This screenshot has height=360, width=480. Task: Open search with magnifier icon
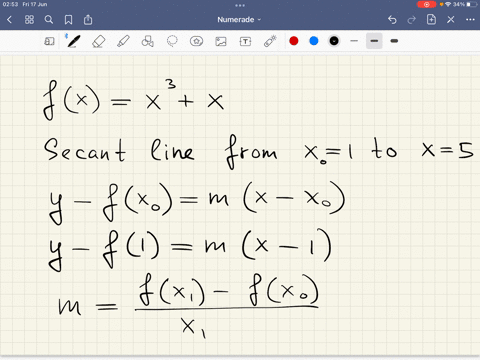pyautogui.click(x=49, y=20)
